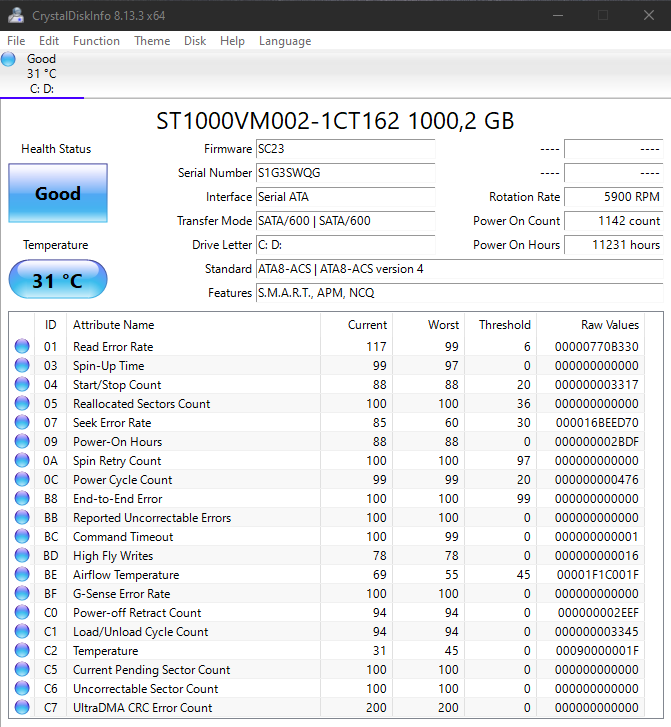The image size is (671, 727).
Task: Click the status orb for Spin Retry Count
Action: (x=22, y=460)
